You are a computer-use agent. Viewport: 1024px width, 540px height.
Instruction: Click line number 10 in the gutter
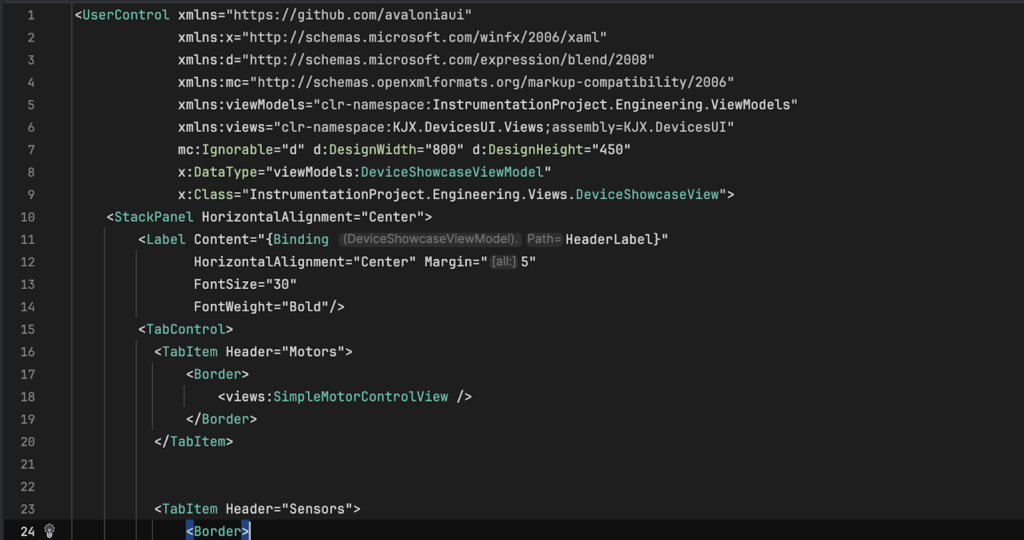27,217
